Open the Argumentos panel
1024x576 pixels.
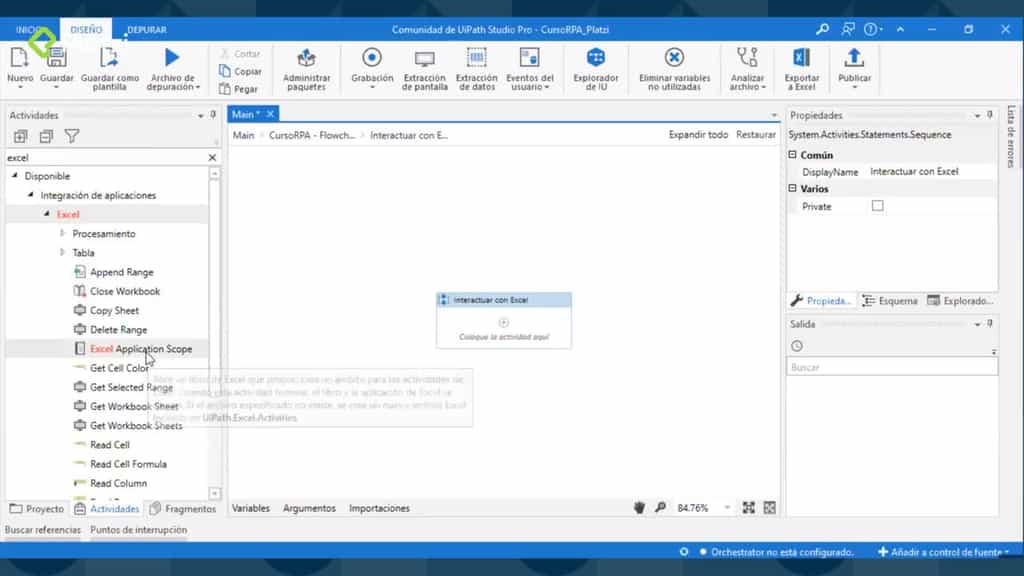[310, 508]
